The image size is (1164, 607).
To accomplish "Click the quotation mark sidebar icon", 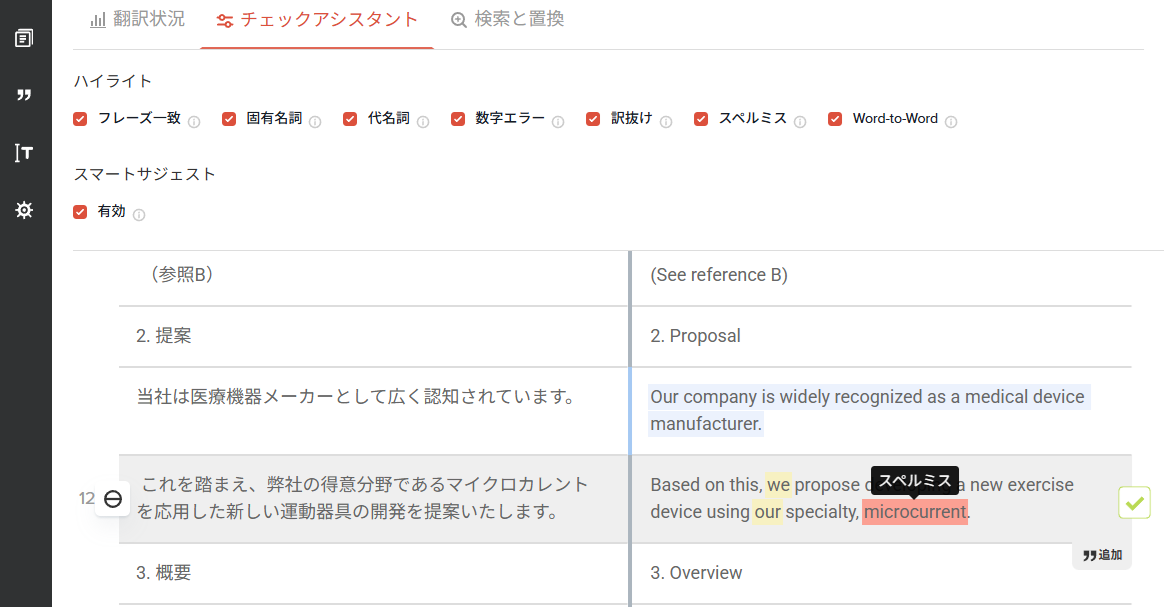I will pos(24,95).
